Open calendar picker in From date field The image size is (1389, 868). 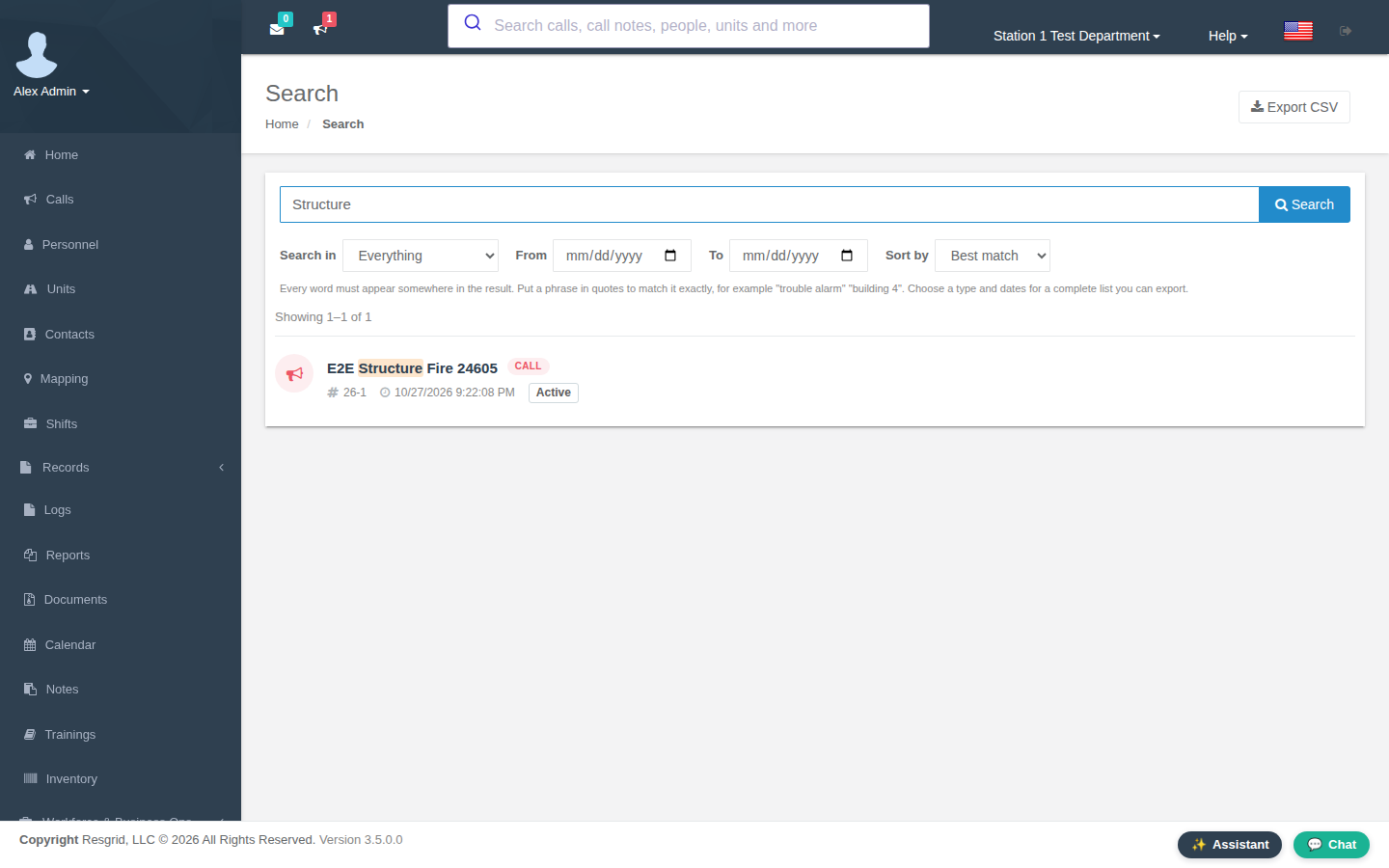tap(670, 256)
